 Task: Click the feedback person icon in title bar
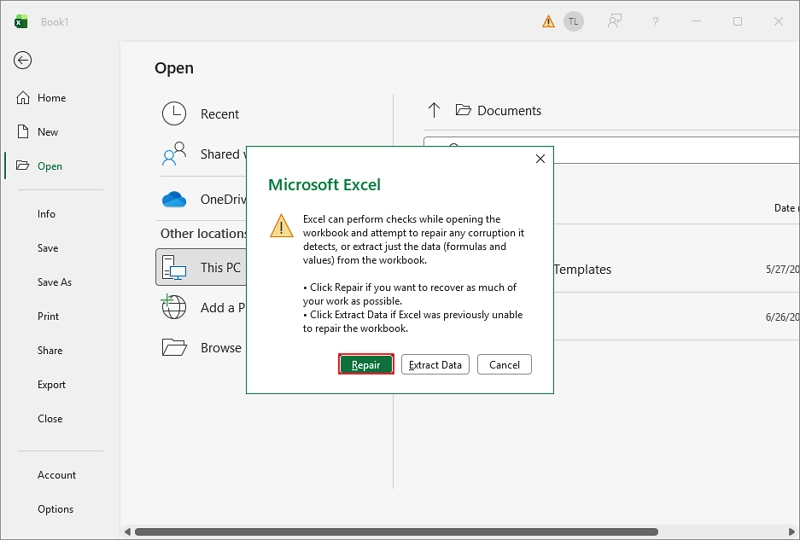coord(614,21)
